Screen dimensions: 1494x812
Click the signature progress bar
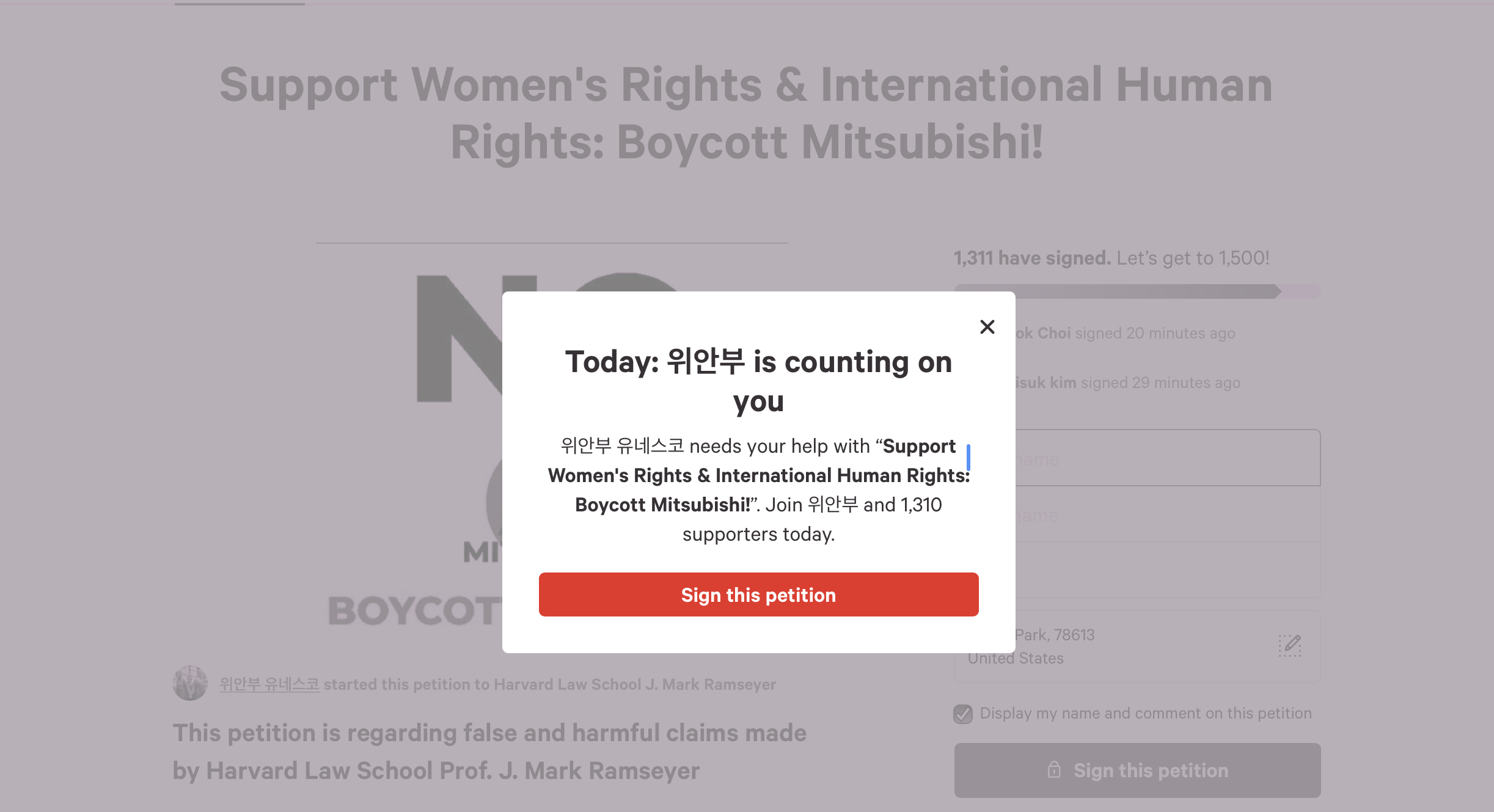click(1137, 291)
